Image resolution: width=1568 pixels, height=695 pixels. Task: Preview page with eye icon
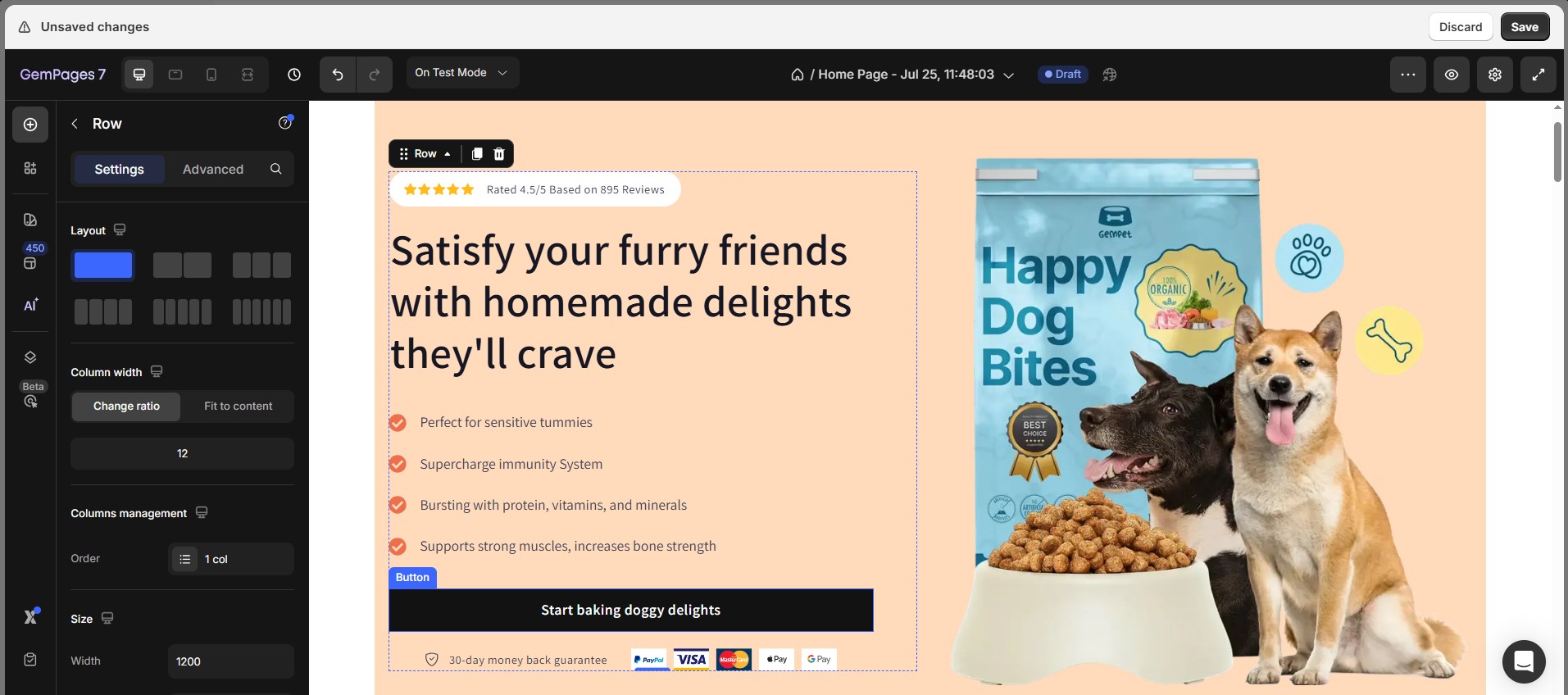(x=1452, y=75)
